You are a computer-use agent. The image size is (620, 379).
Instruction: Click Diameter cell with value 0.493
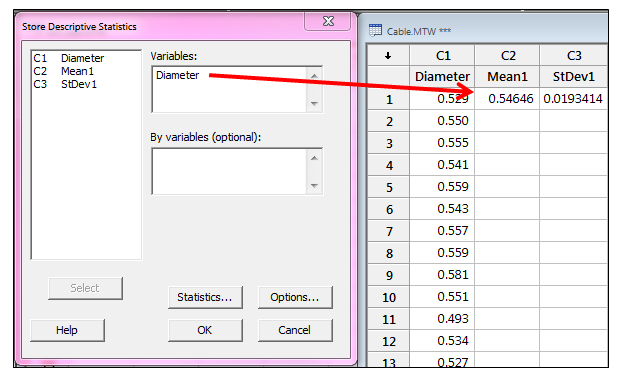pyautogui.click(x=442, y=319)
